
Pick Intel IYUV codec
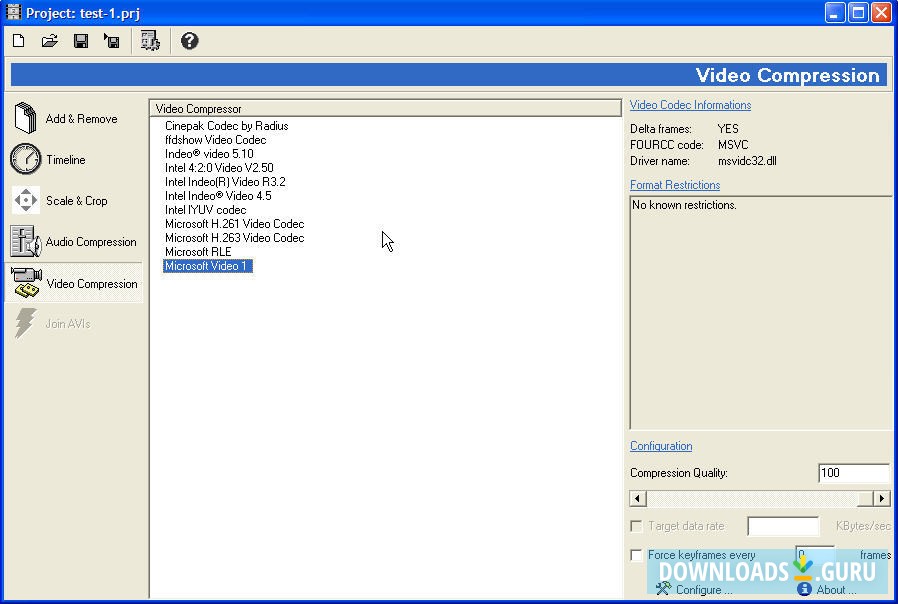[x=206, y=210]
